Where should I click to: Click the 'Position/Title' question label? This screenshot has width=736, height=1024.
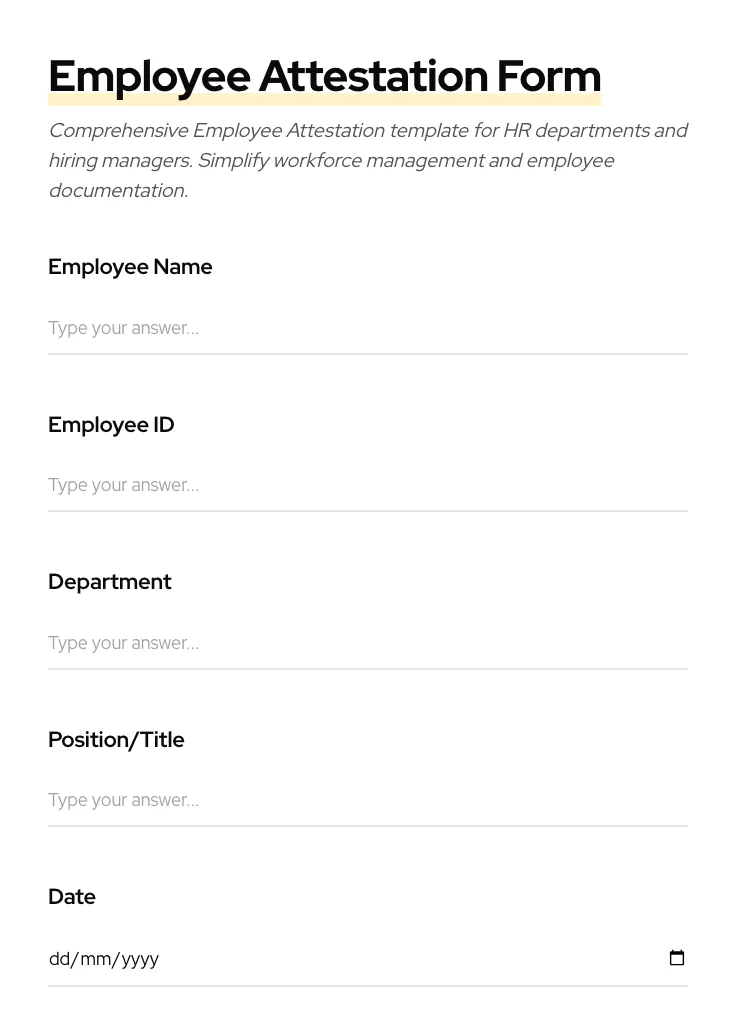tap(116, 739)
